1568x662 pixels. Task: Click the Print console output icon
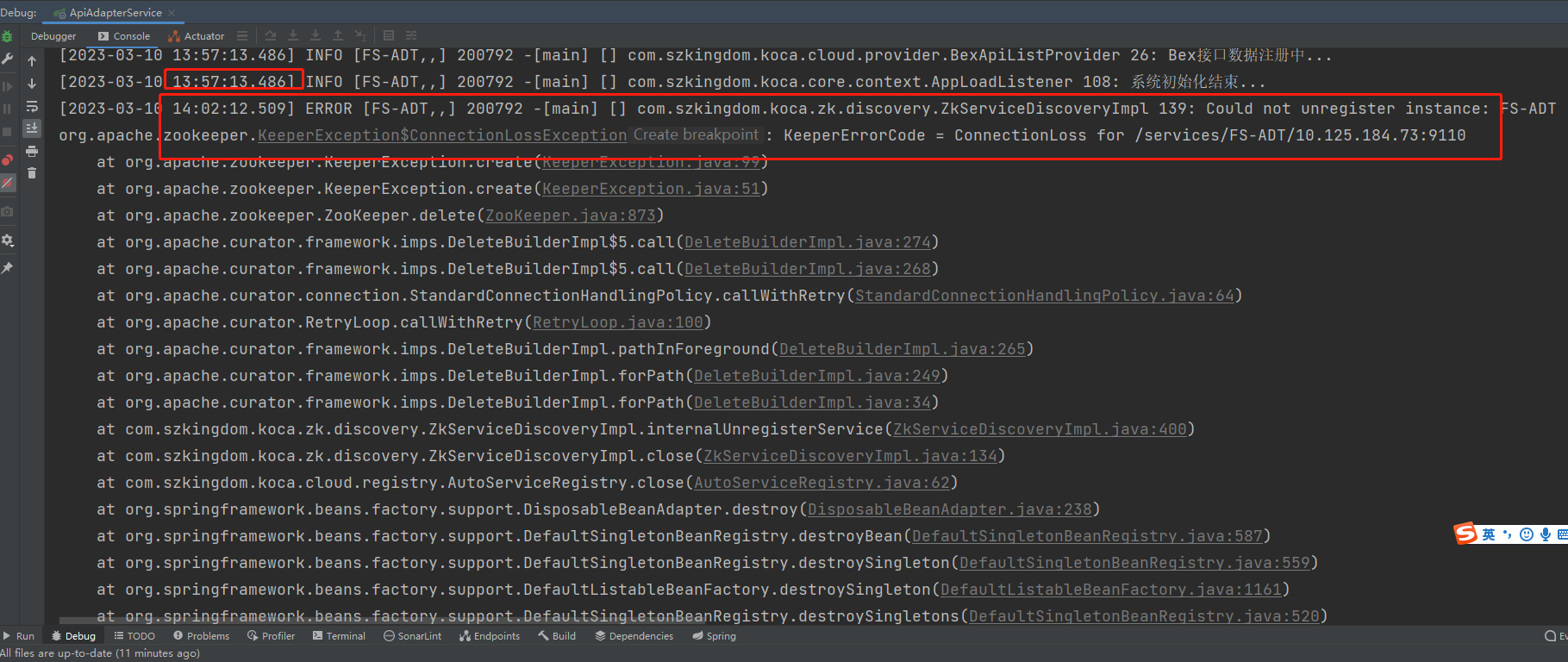click(x=32, y=151)
